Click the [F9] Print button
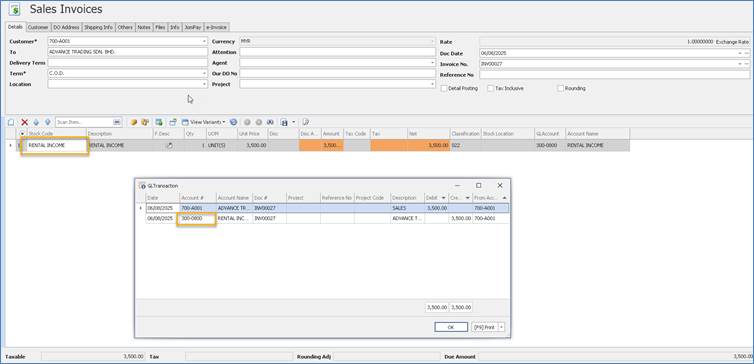This screenshot has width=754, height=364. (485, 327)
